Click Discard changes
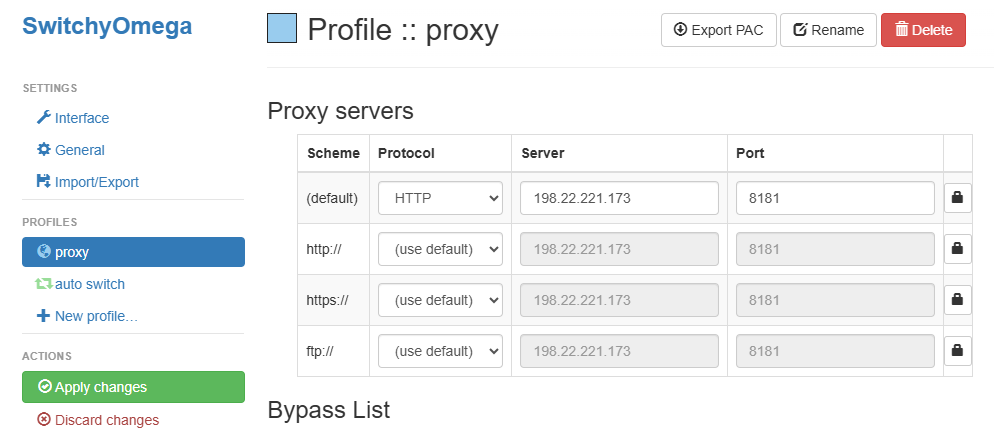 pyautogui.click(x=98, y=420)
